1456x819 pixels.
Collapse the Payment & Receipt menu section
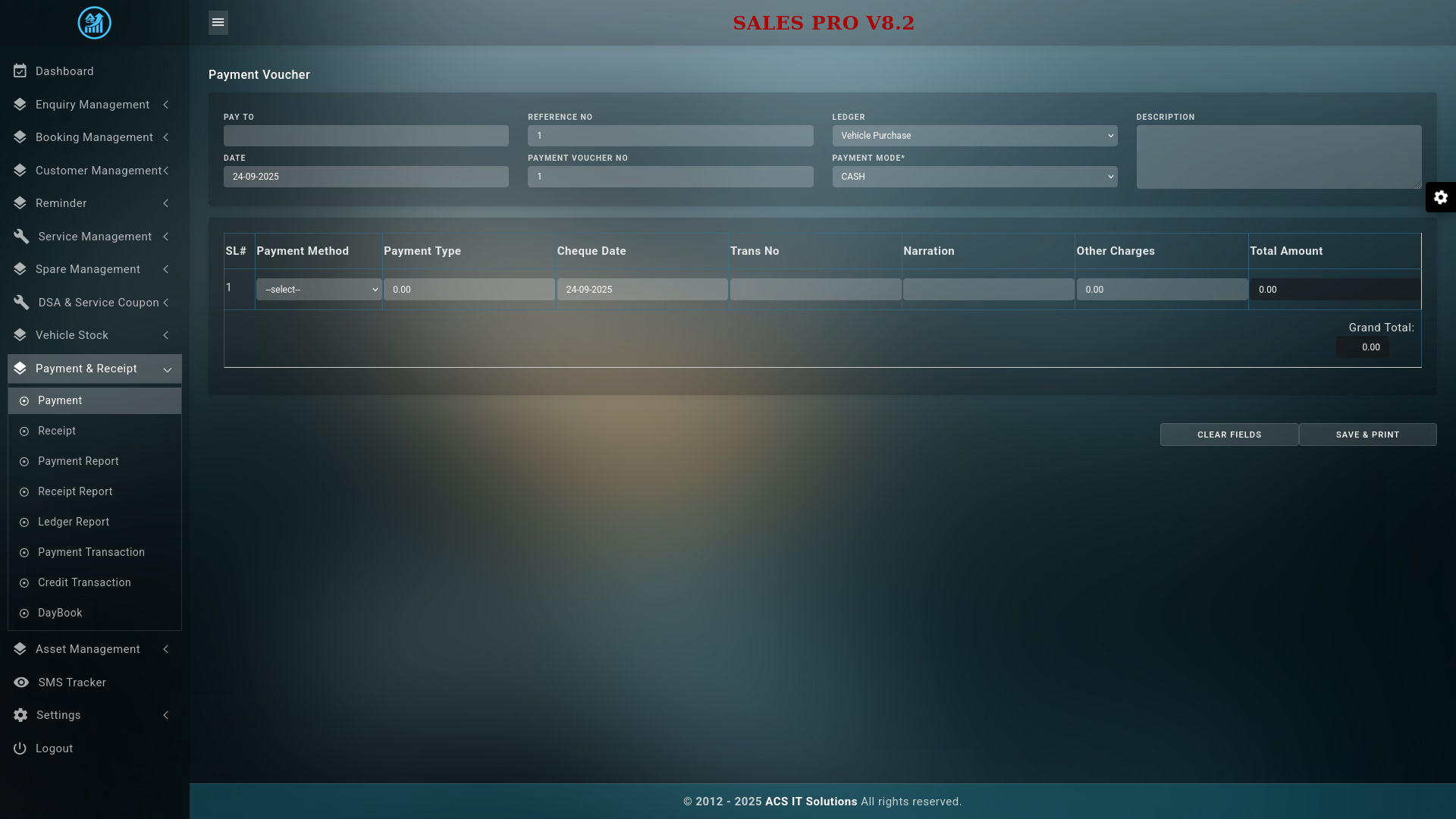point(167,369)
